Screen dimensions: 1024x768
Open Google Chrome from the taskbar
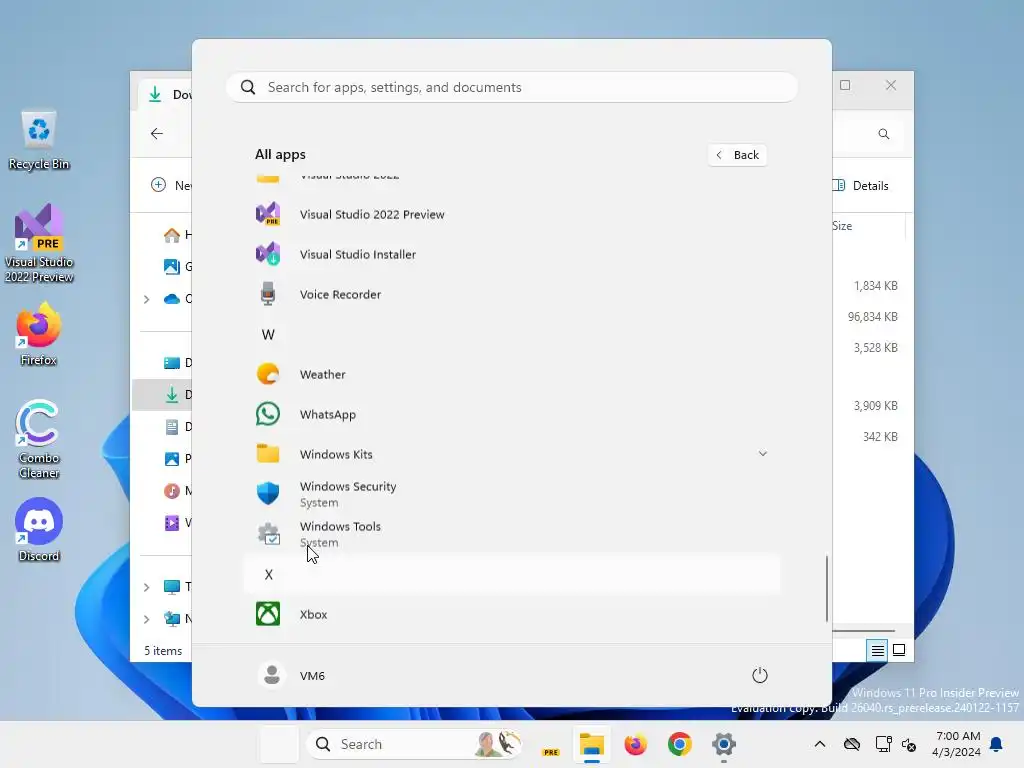pyautogui.click(x=679, y=744)
